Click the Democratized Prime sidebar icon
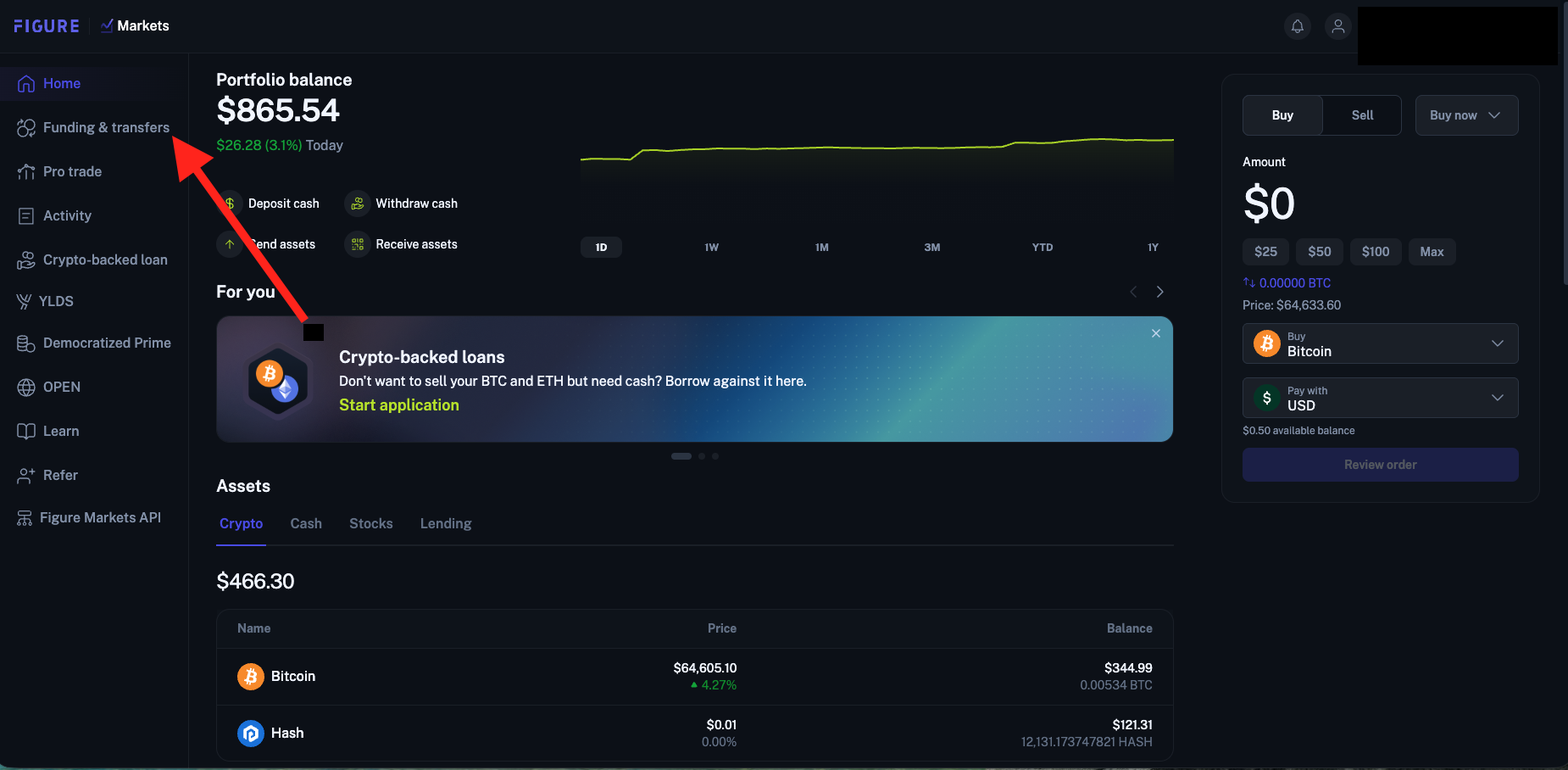1568x770 pixels. [26, 343]
